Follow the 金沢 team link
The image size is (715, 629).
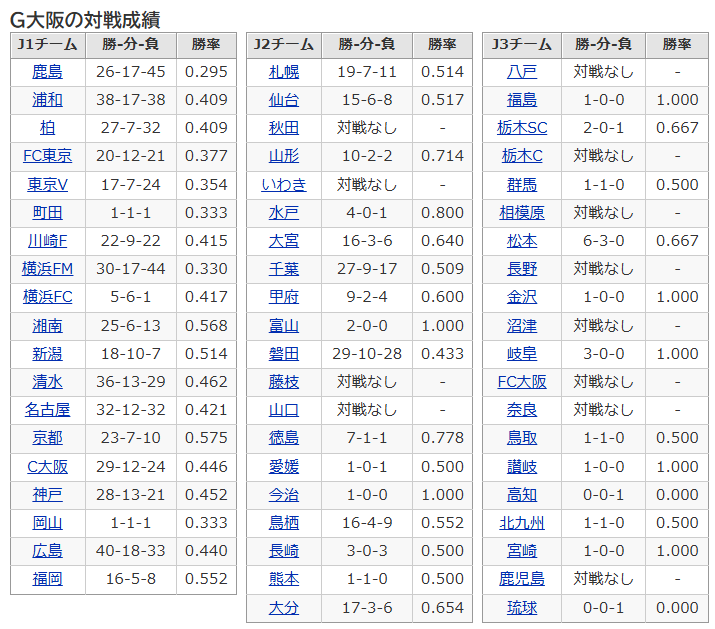522,297
